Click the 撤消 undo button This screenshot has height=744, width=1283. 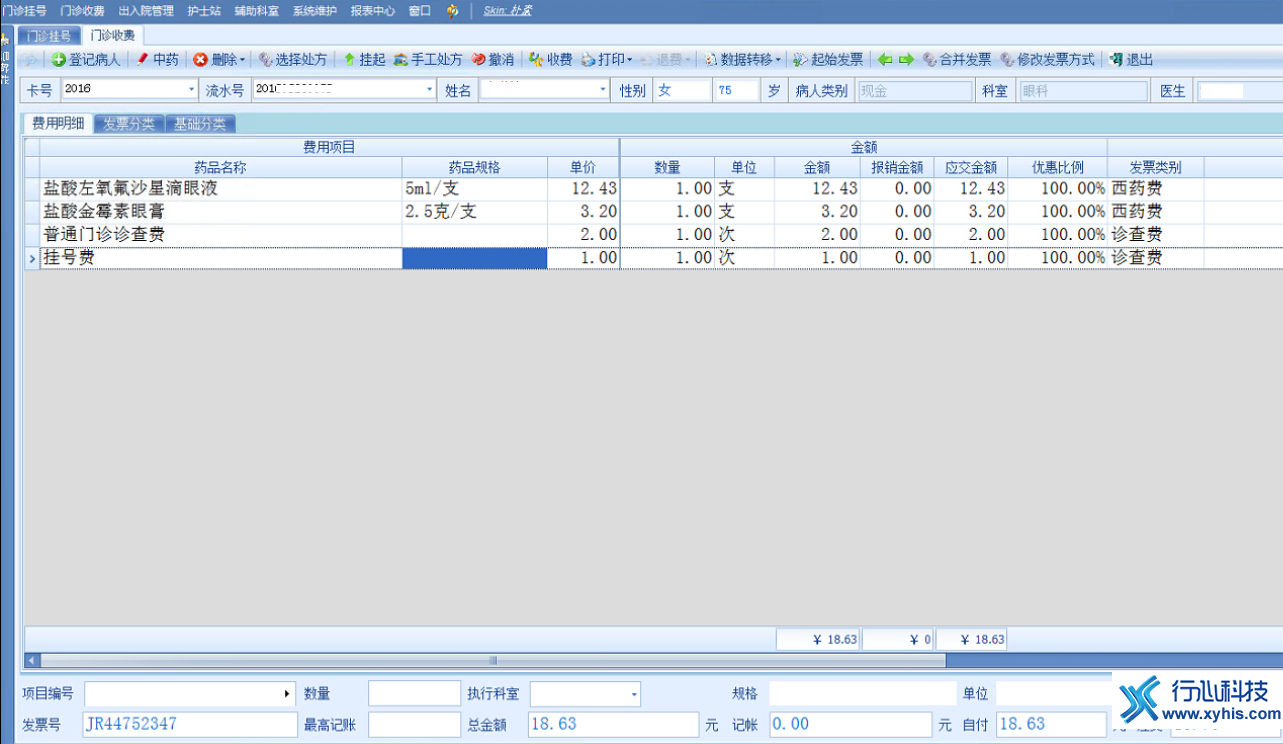pyautogui.click(x=493, y=60)
